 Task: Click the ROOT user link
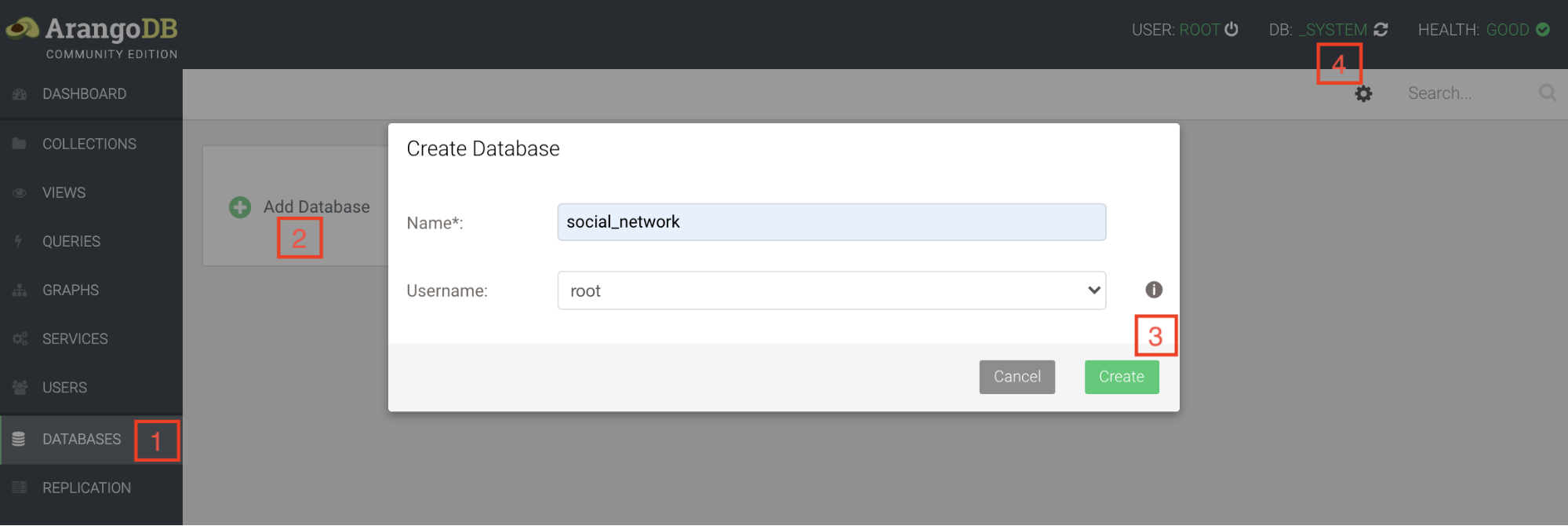pos(1199,30)
